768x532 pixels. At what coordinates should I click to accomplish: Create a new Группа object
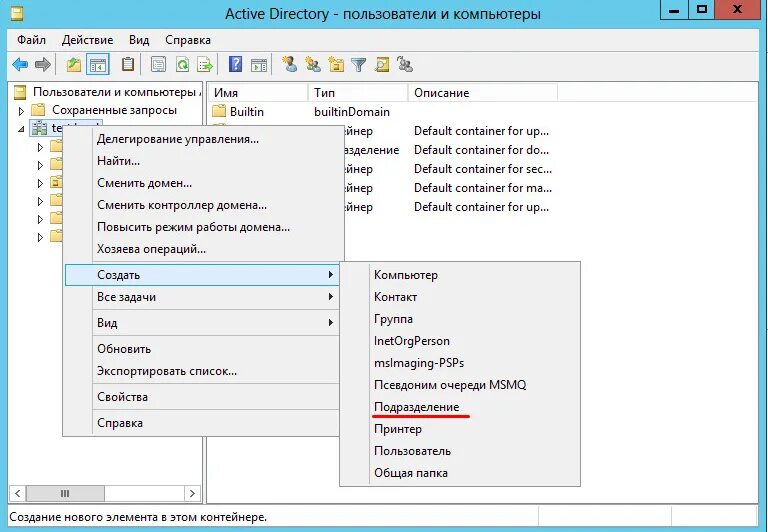pyautogui.click(x=460, y=319)
